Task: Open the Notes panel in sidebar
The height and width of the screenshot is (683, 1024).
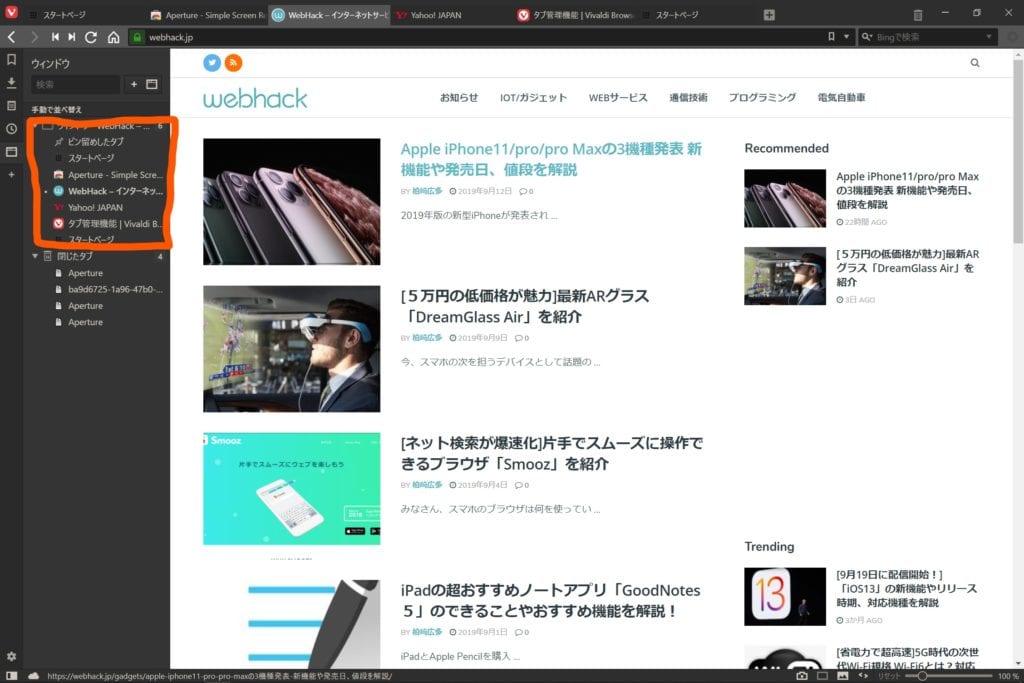Action: [x=11, y=106]
